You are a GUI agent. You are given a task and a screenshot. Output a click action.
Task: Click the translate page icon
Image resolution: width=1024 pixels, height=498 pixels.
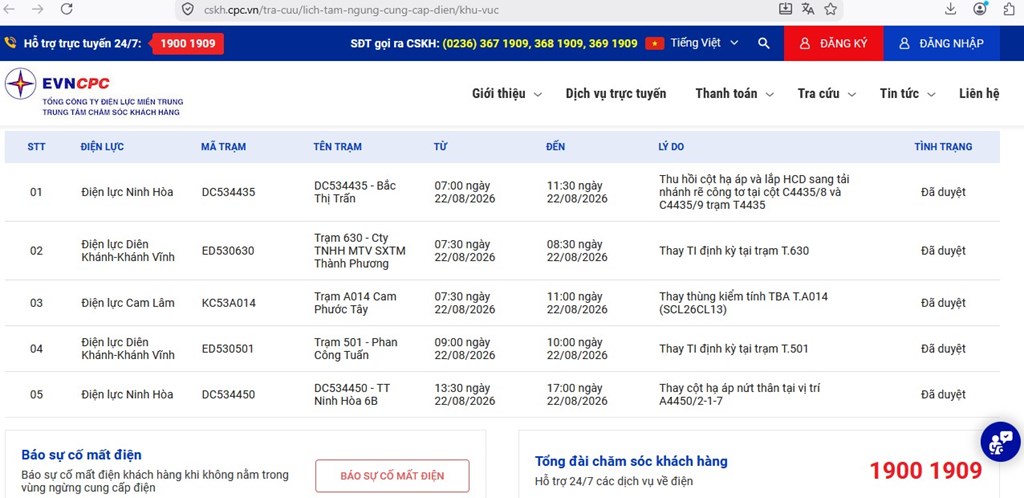pyautogui.click(x=808, y=9)
